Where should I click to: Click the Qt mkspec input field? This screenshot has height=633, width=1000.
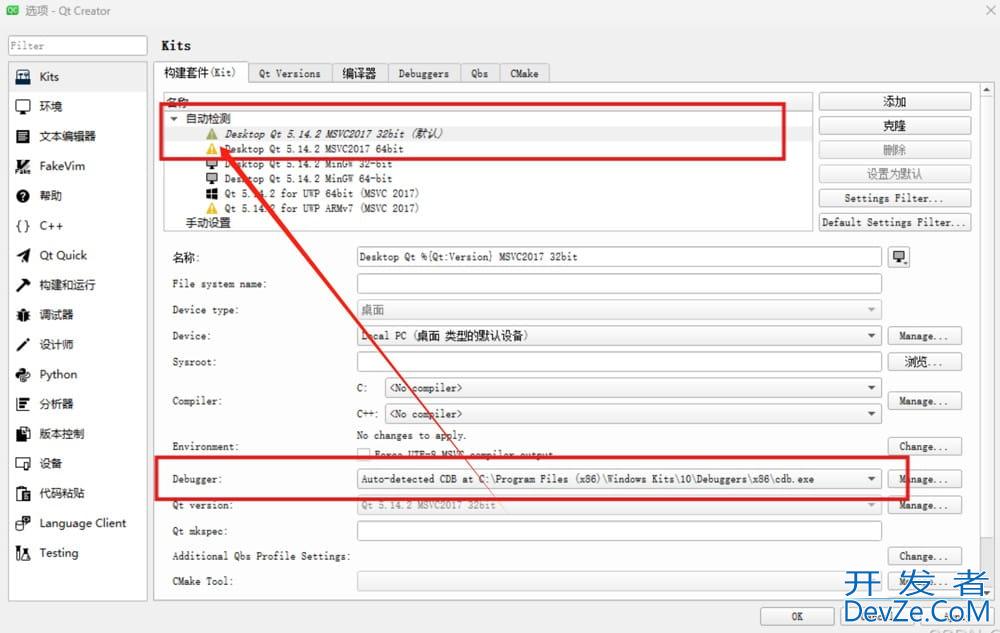(x=619, y=531)
